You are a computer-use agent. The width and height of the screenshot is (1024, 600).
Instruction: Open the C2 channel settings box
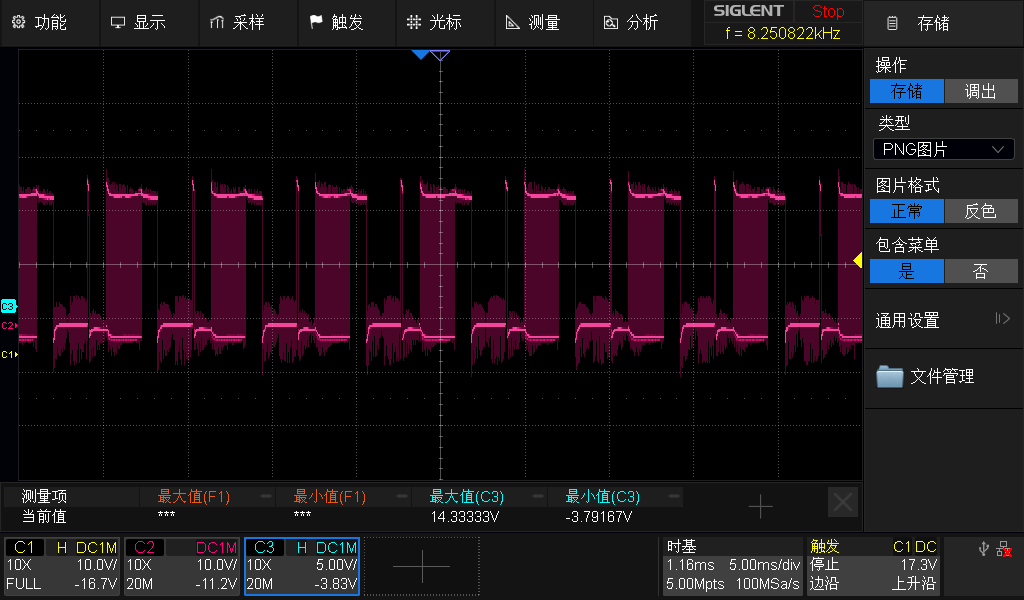[182, 565]
